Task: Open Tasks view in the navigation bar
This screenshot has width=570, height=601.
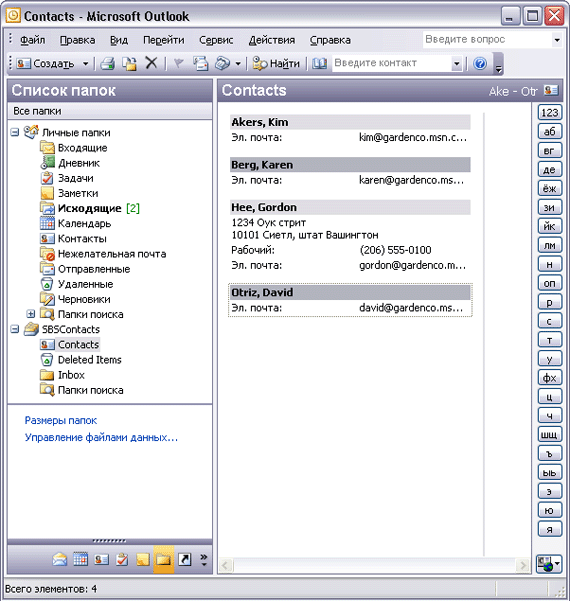Action: click(122, 560)
